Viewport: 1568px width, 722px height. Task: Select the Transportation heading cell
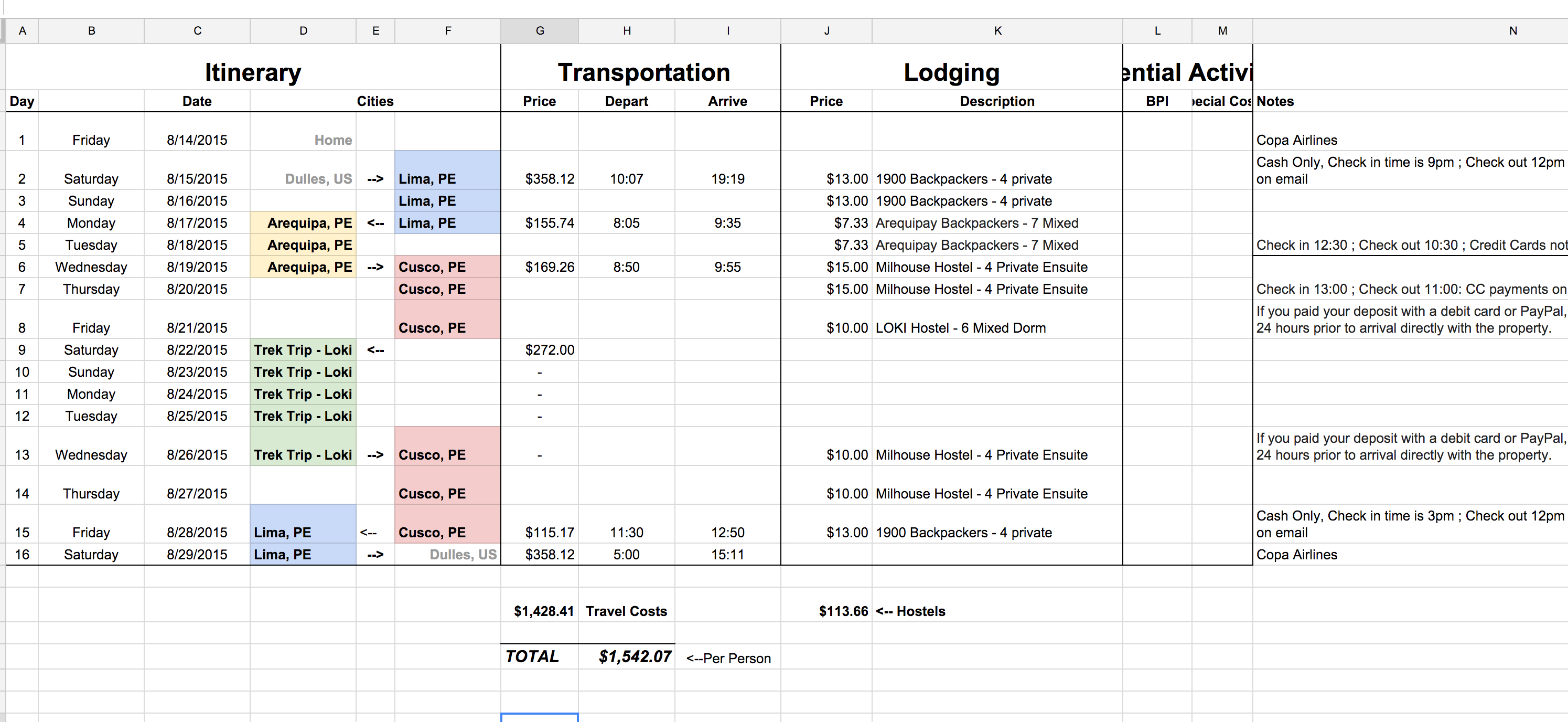[643, 72]
